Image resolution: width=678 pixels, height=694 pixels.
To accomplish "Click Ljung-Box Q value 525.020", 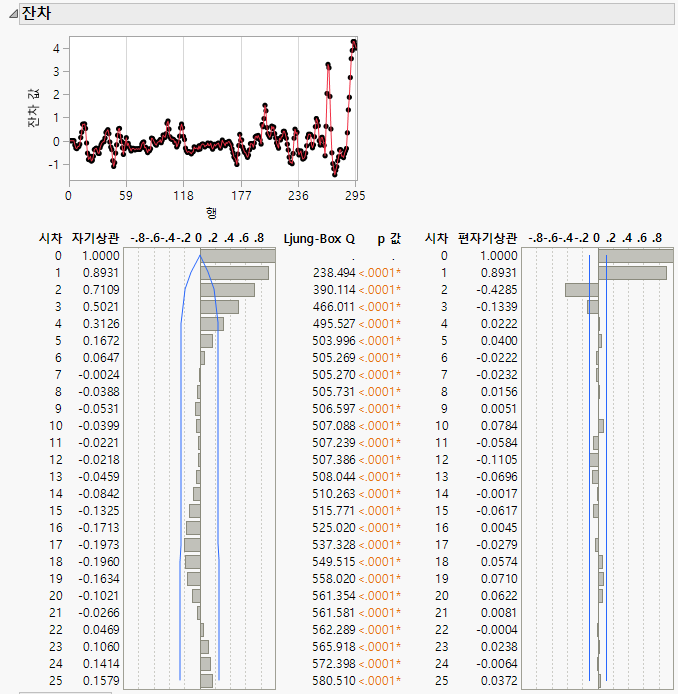I will [334, 528].
